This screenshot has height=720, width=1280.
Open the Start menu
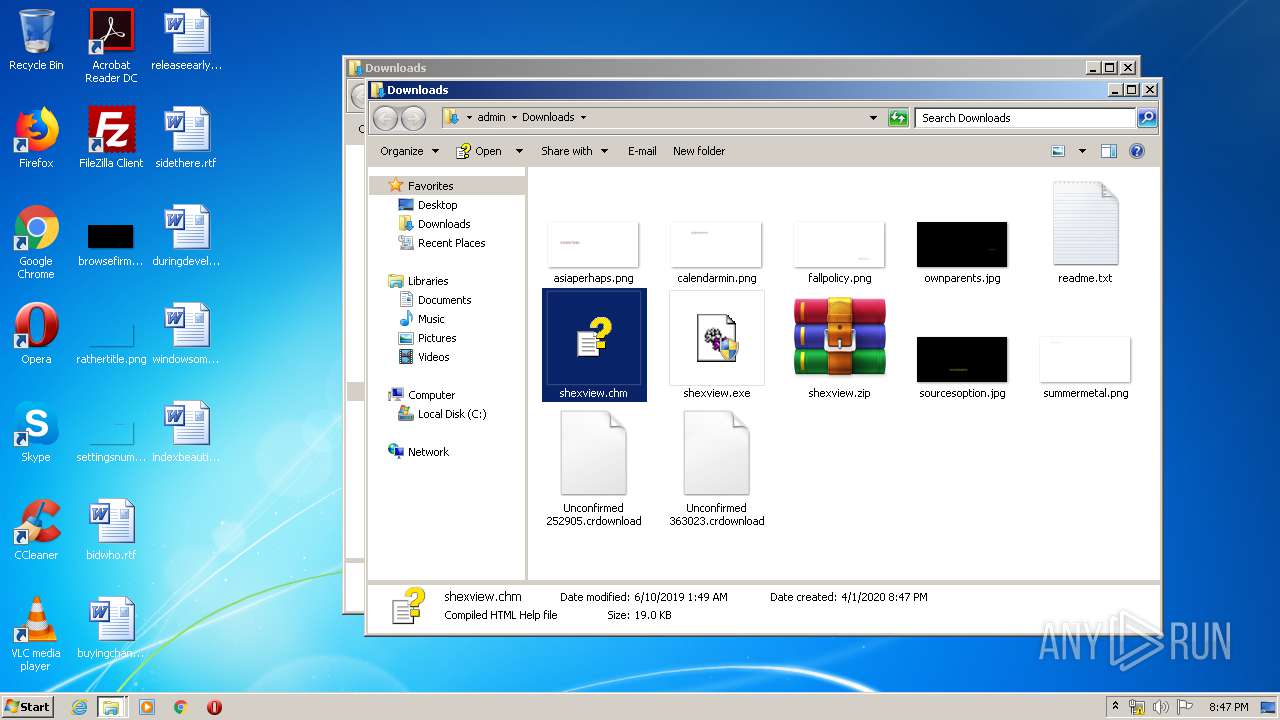(x=27, y=706)
